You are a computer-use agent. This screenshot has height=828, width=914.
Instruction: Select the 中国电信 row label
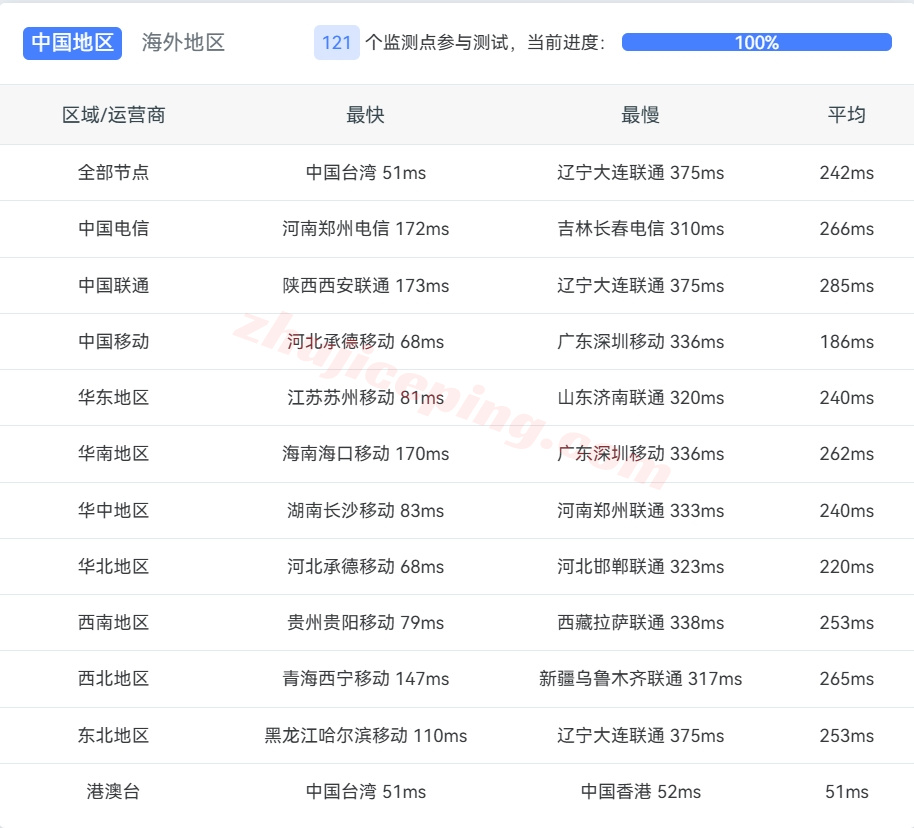(114, 229)
